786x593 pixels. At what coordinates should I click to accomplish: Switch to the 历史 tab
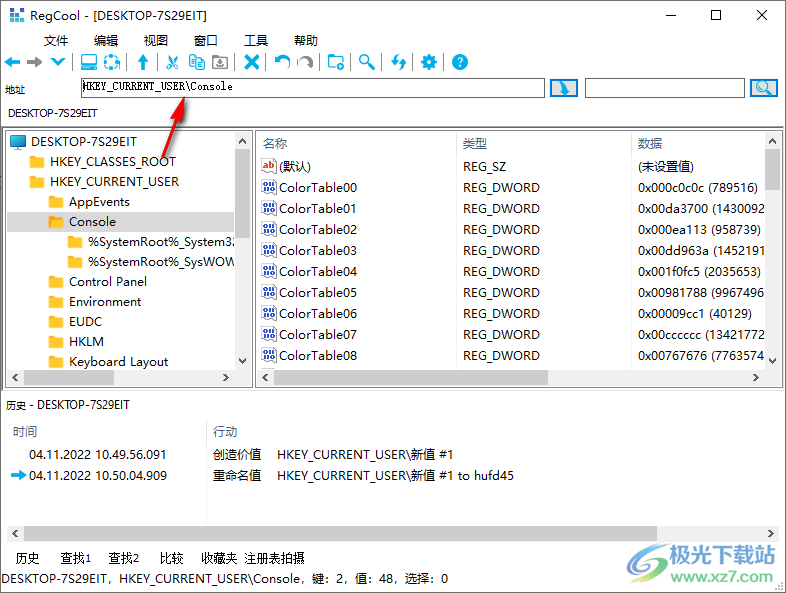click(x=27, y=558)
